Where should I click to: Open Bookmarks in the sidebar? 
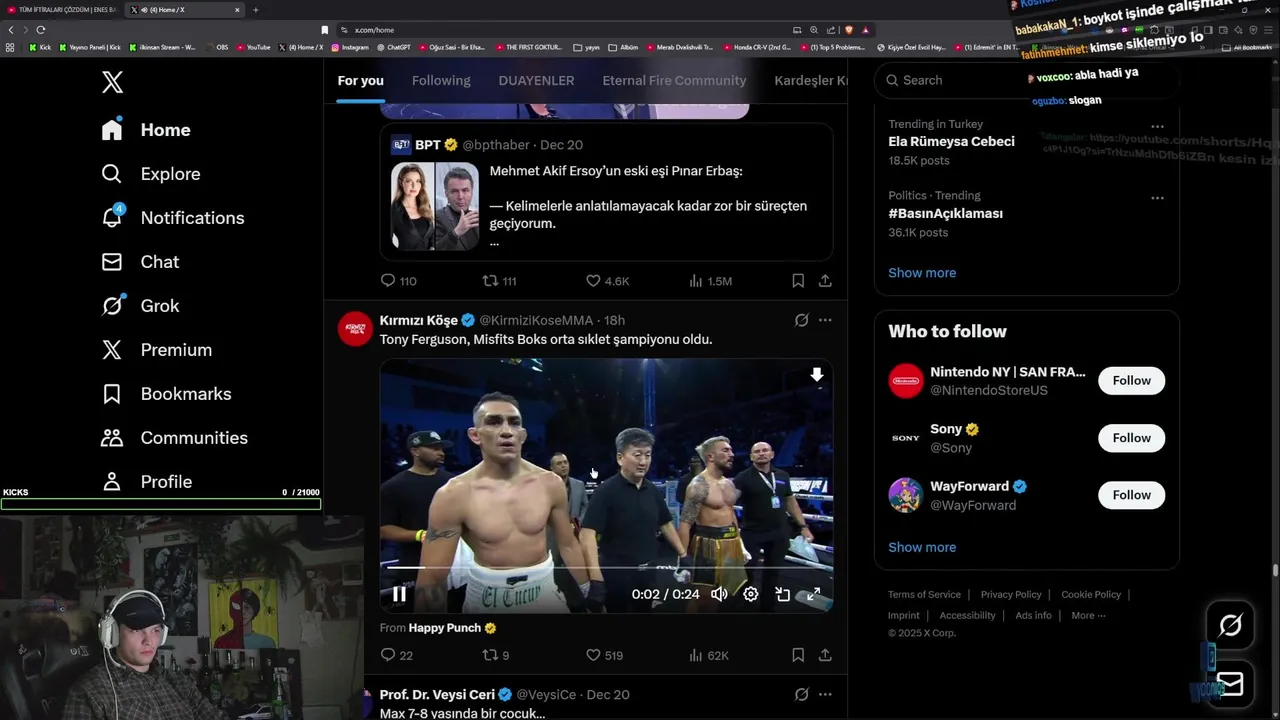[166, 394]
